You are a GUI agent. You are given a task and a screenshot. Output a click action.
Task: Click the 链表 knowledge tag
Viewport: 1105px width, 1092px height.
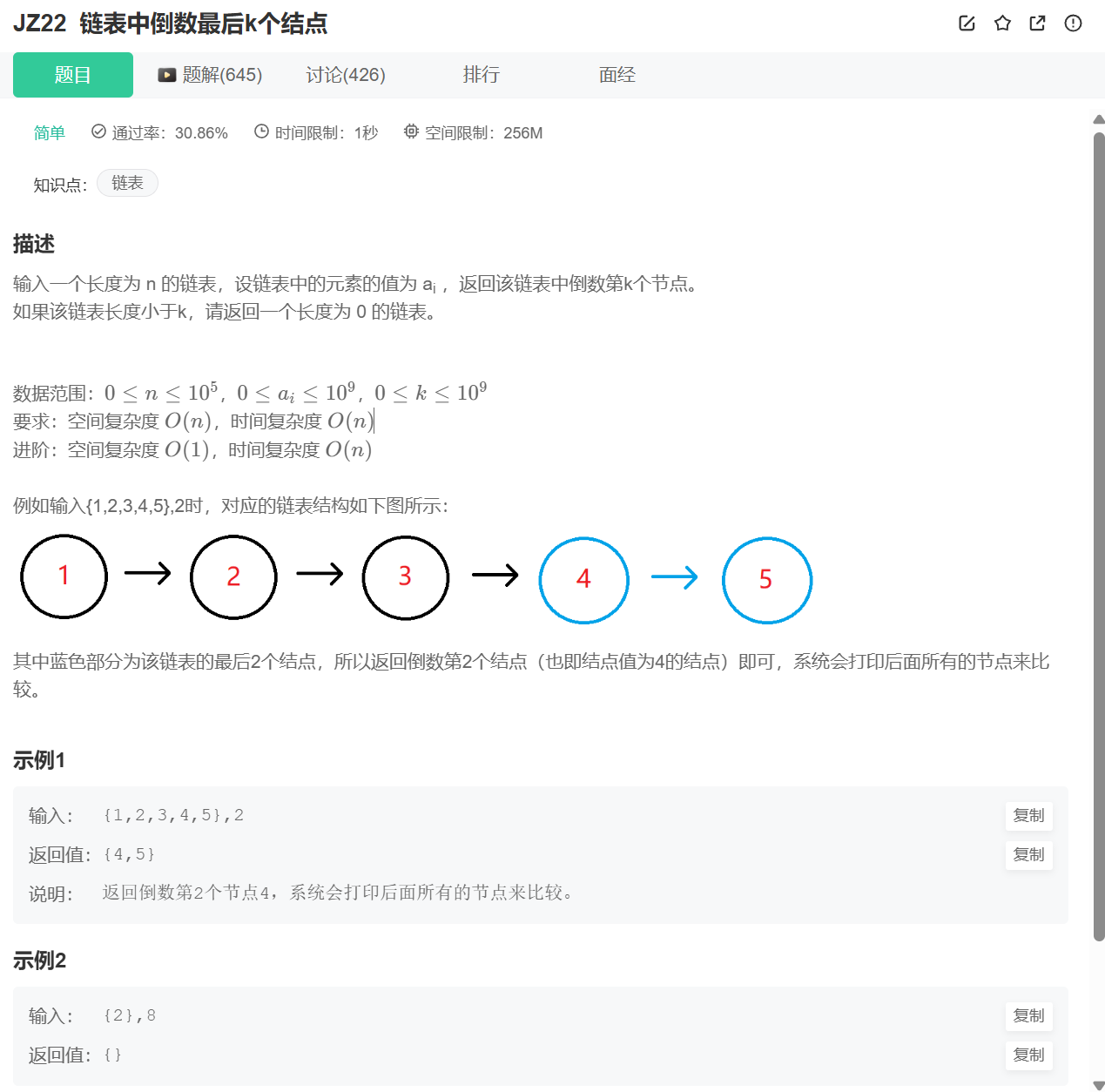[x=127, y=183]
